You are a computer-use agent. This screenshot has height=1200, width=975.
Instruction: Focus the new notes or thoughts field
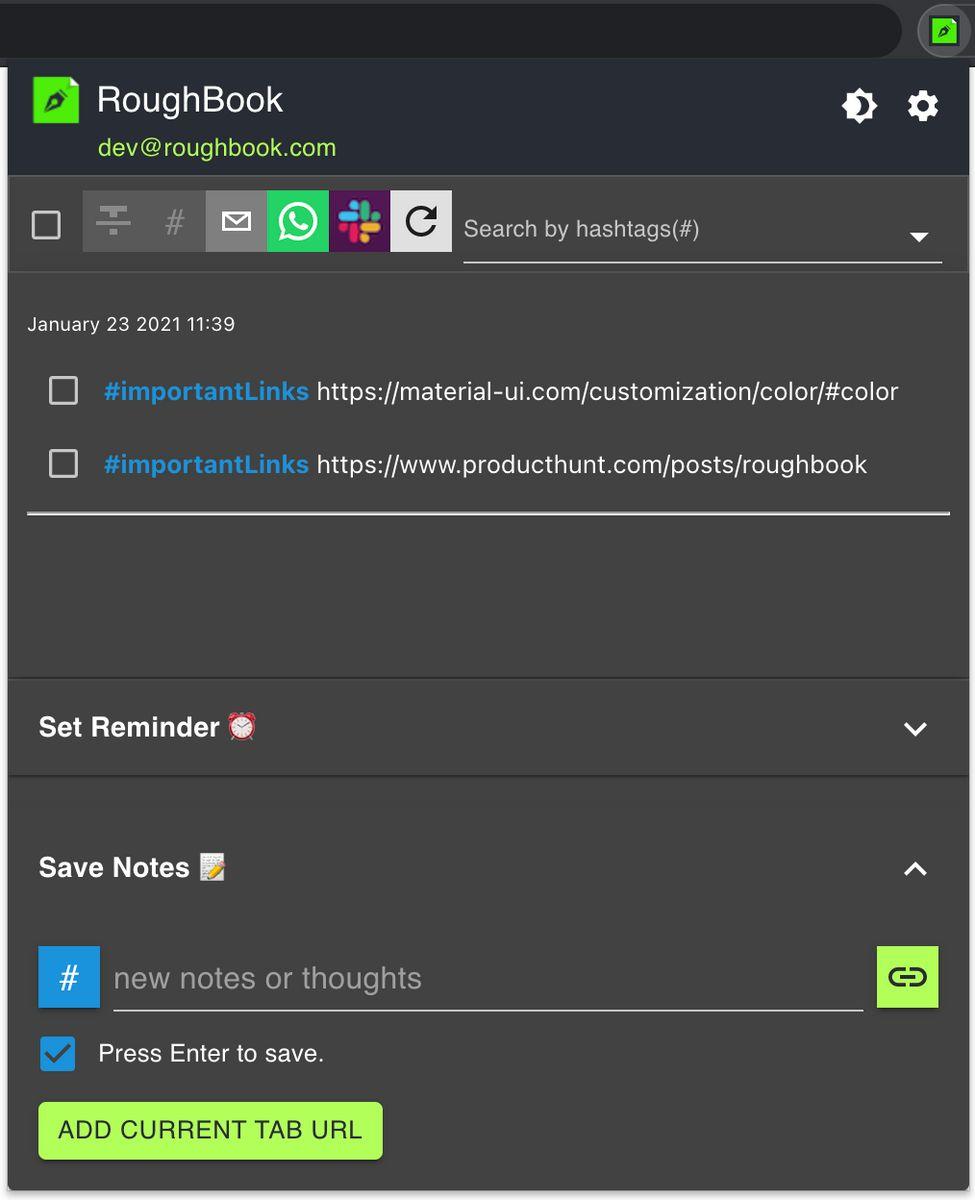[487, 979]
